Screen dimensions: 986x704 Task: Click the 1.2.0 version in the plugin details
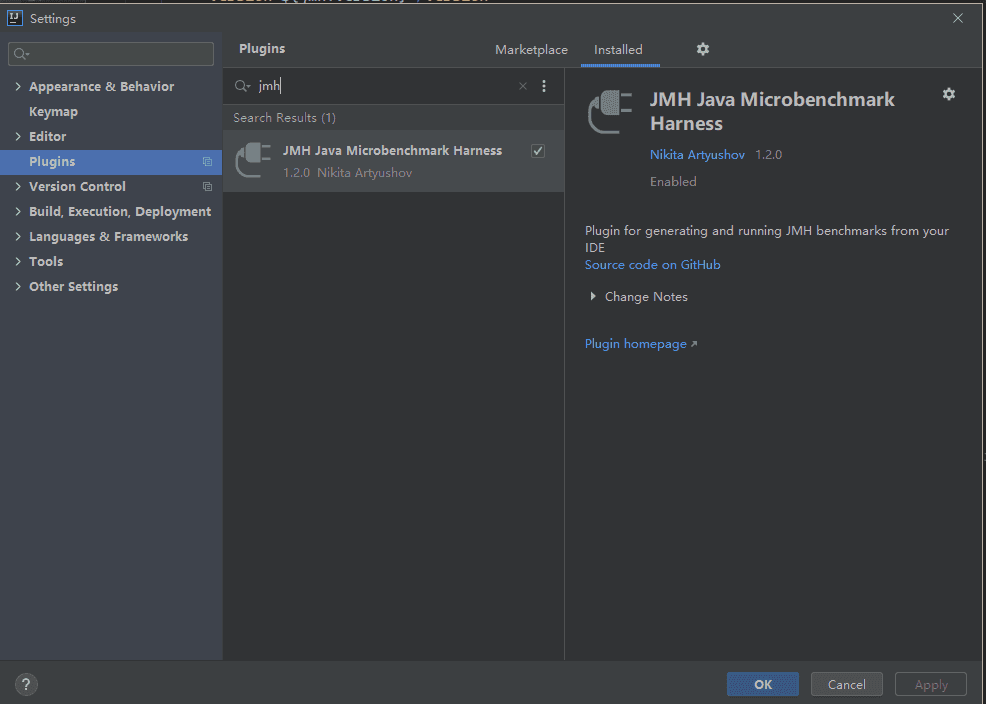(768, 155)
